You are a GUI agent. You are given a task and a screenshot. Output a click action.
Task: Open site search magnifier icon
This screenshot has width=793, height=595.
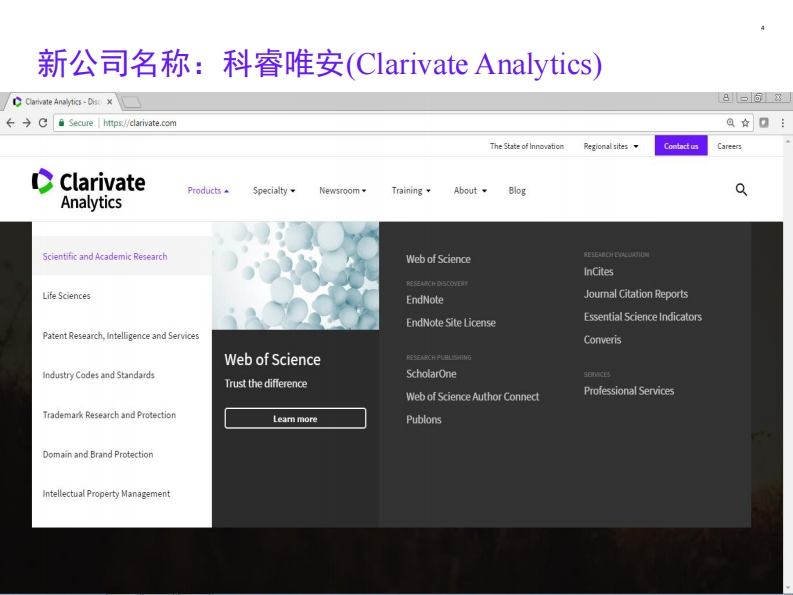point(741,190)
